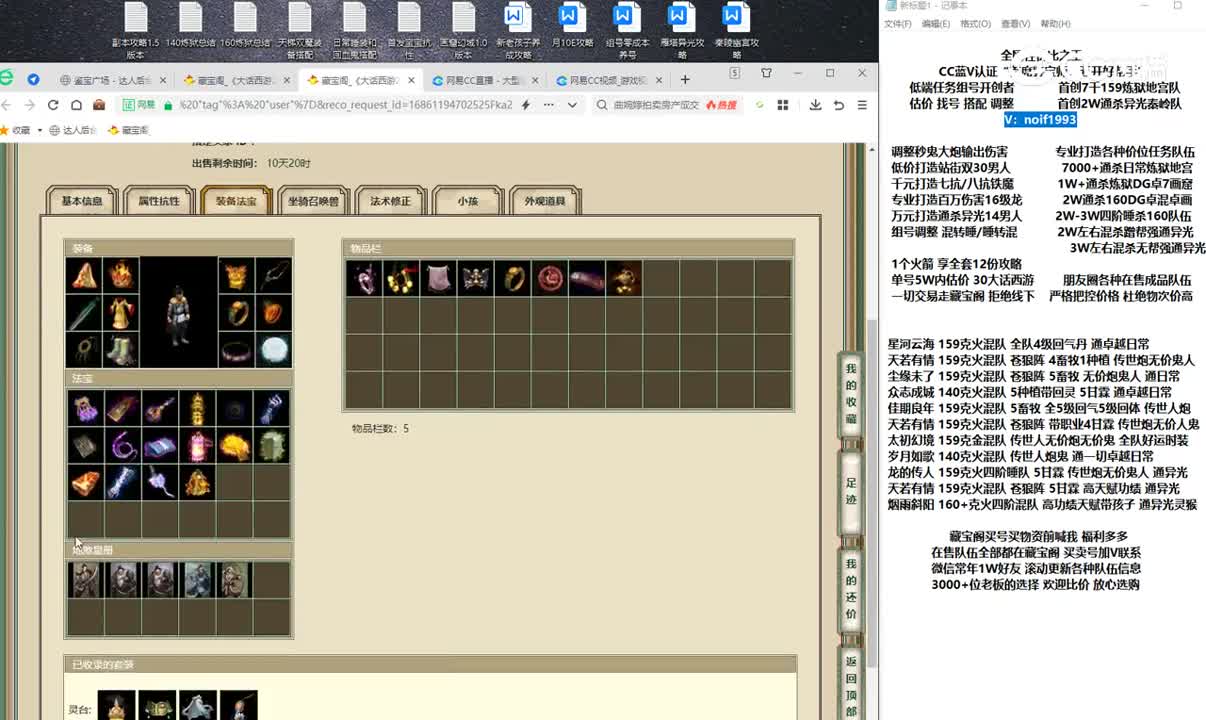Image resolution: width=1206 pixels, height=720 pixels.
Task: Open the 月10E攻略 document on desktop
Action: pyautogui.click(x=571, y=30)
